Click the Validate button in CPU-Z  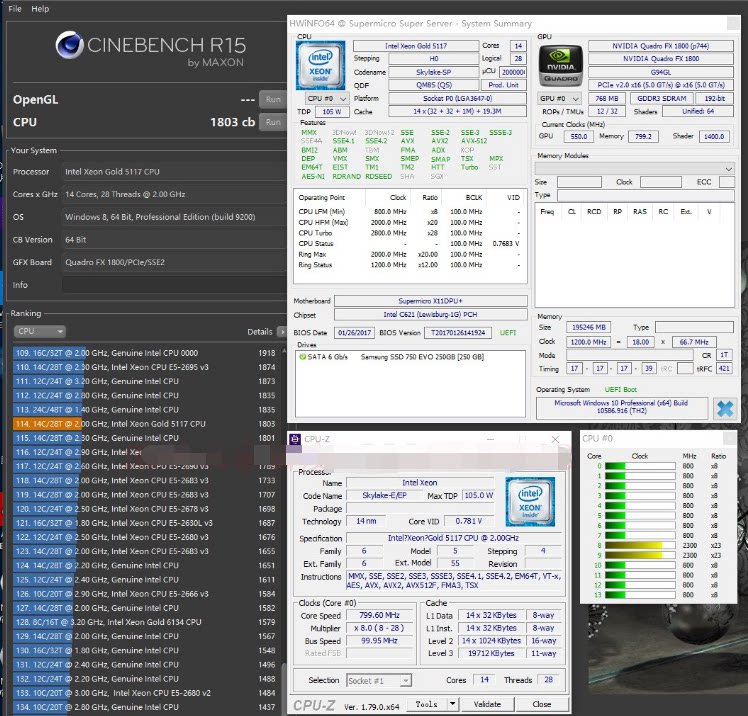coord(487,704)
